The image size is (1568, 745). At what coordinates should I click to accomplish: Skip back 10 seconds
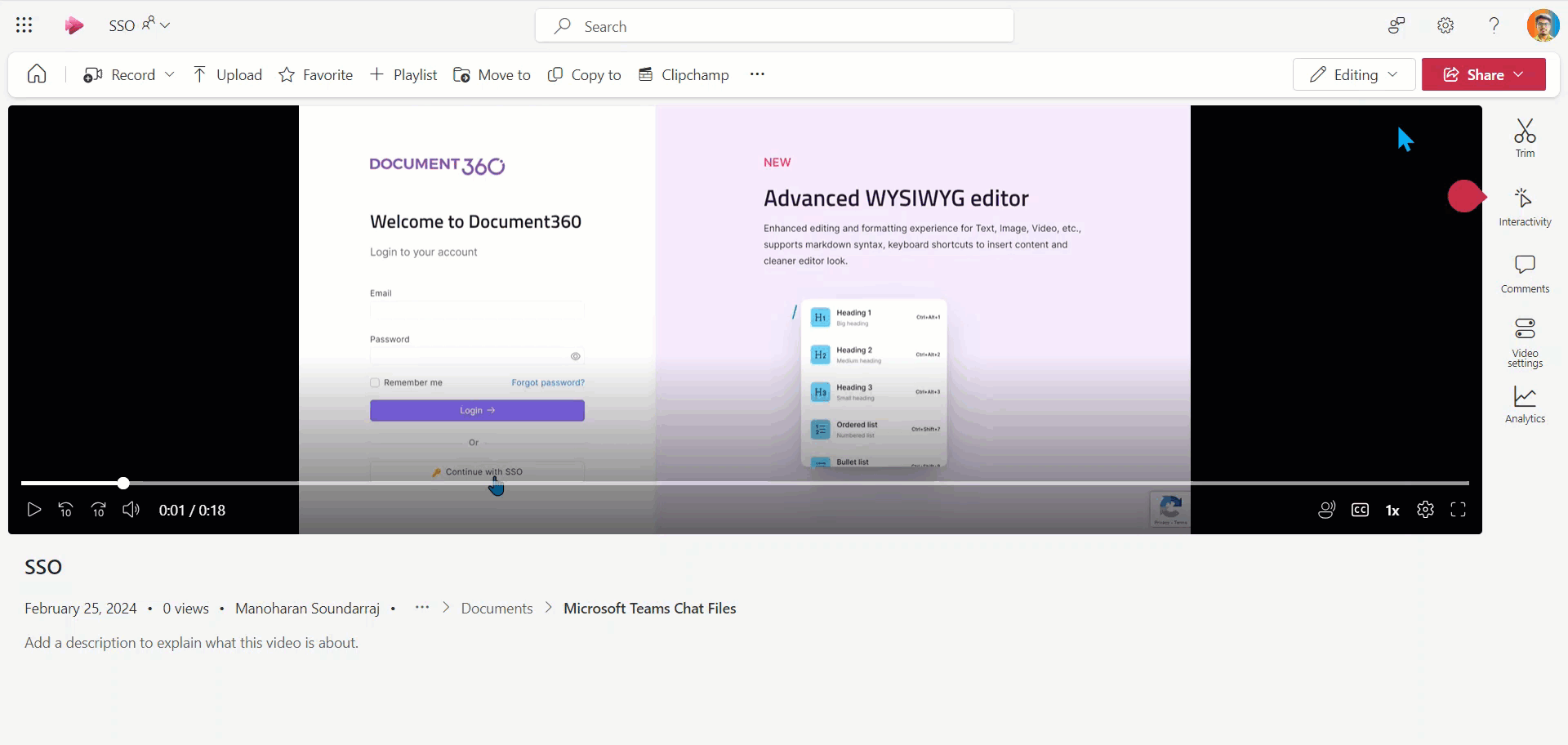coord(66,510)
